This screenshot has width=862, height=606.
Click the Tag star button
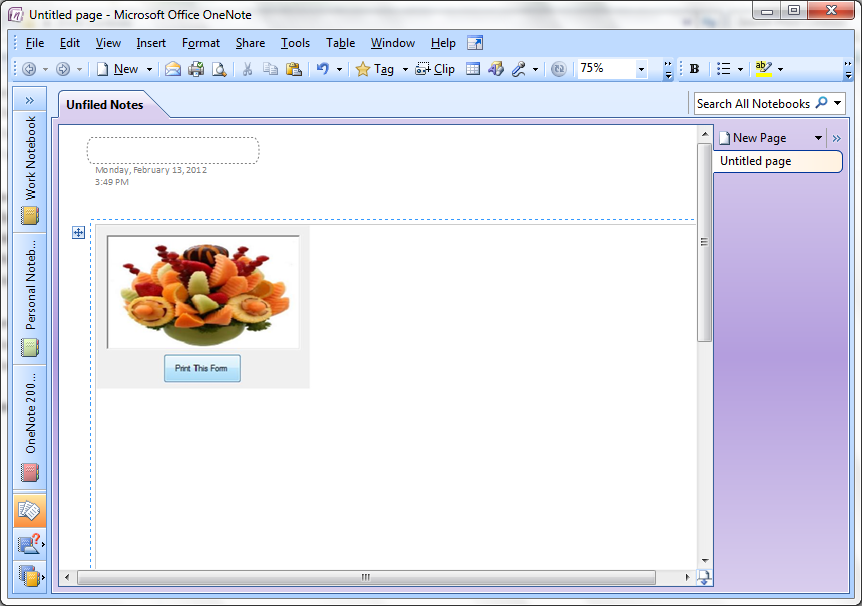point(375,69)
